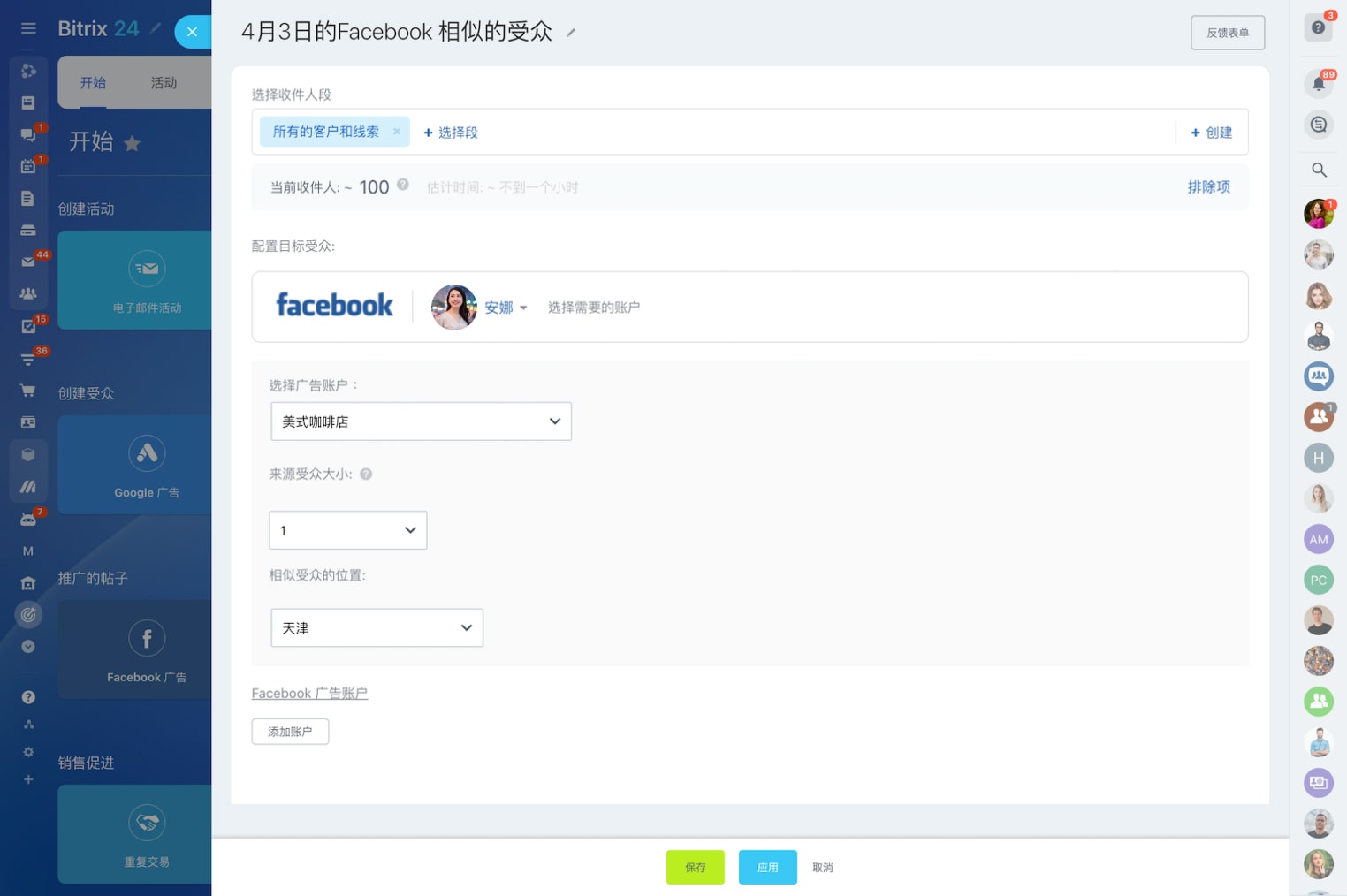Screen dimensions: 1347x896
Task: Open the 电子邮件活动 tile
Action: [x=135, y=280]
